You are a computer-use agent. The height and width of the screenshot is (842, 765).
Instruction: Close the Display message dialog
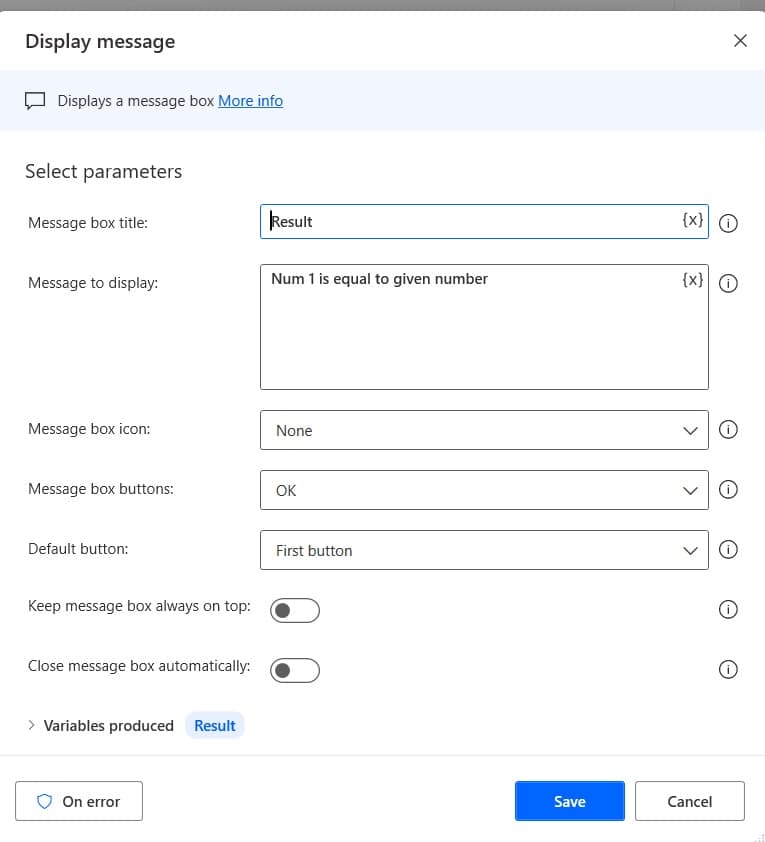click(x=740, y=41)
